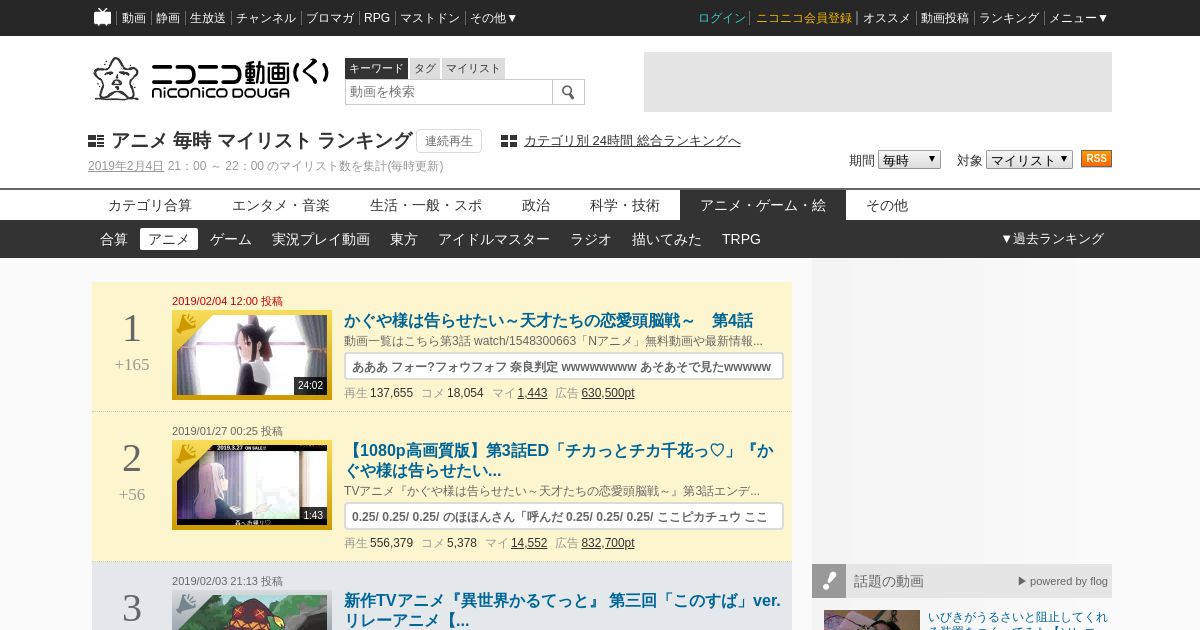Open the 対象 マイリスト dropdown
Viewport: 1200px width, 630px height.
[x=1029, y=160]
